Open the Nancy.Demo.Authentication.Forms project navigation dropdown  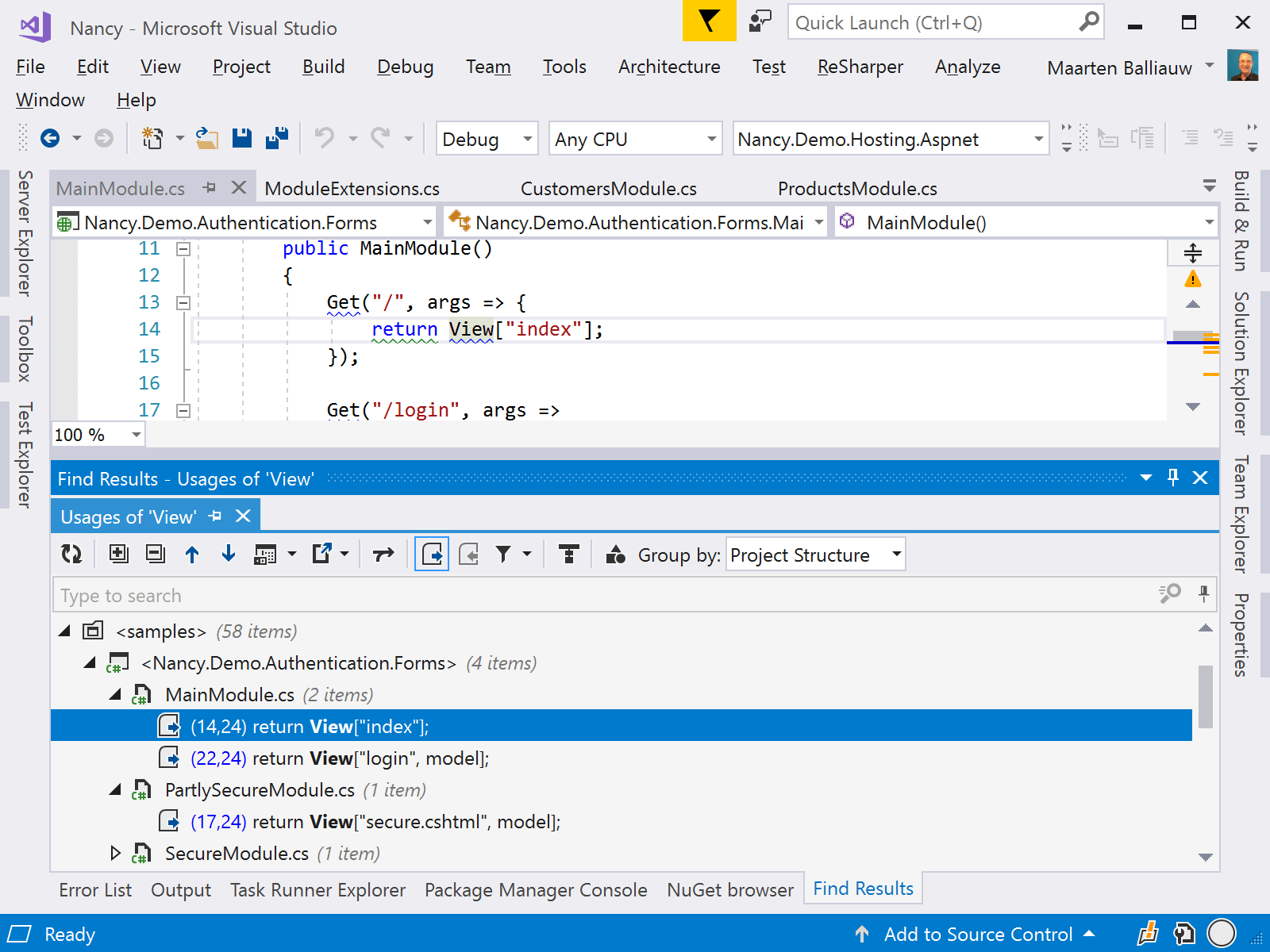coord(244,222)
